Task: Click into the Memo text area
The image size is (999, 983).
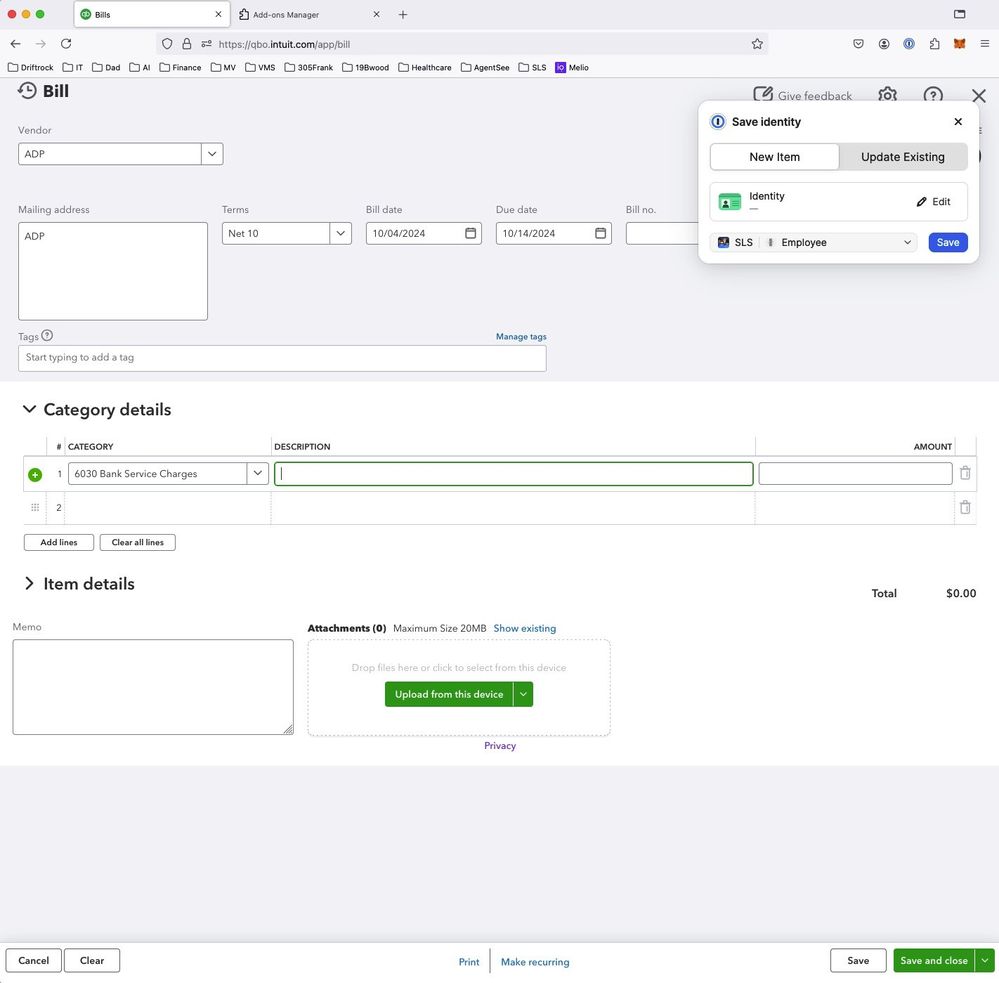Action: pos(153,687)
